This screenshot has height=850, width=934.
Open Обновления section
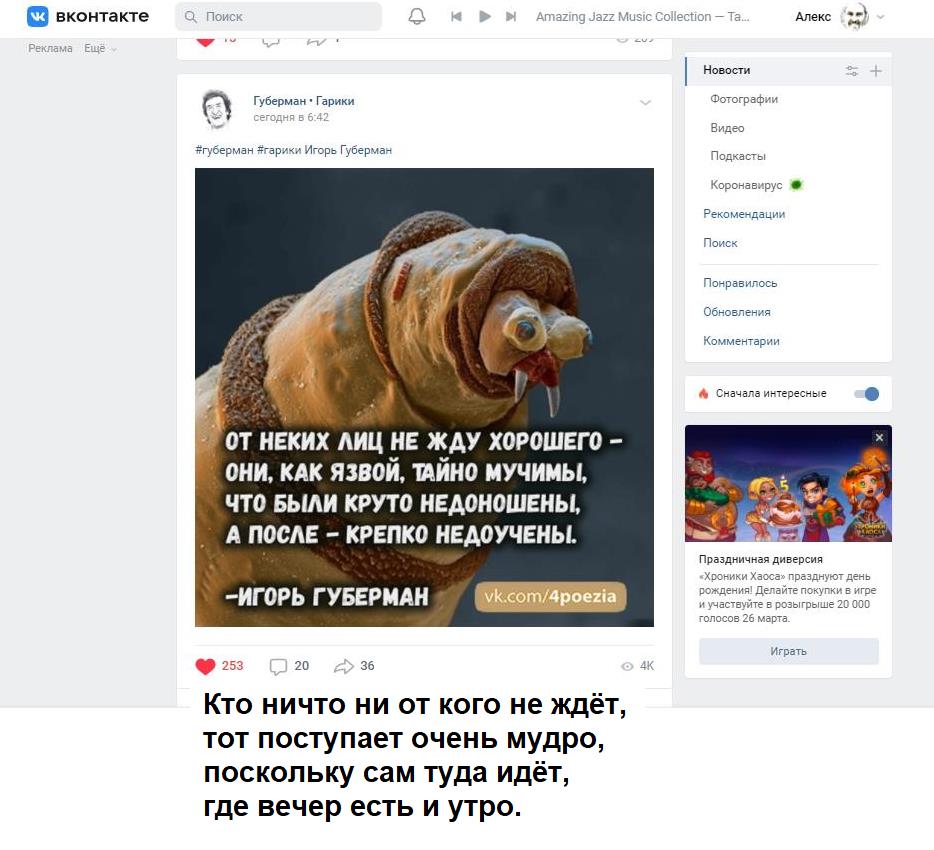coord(737,312)
